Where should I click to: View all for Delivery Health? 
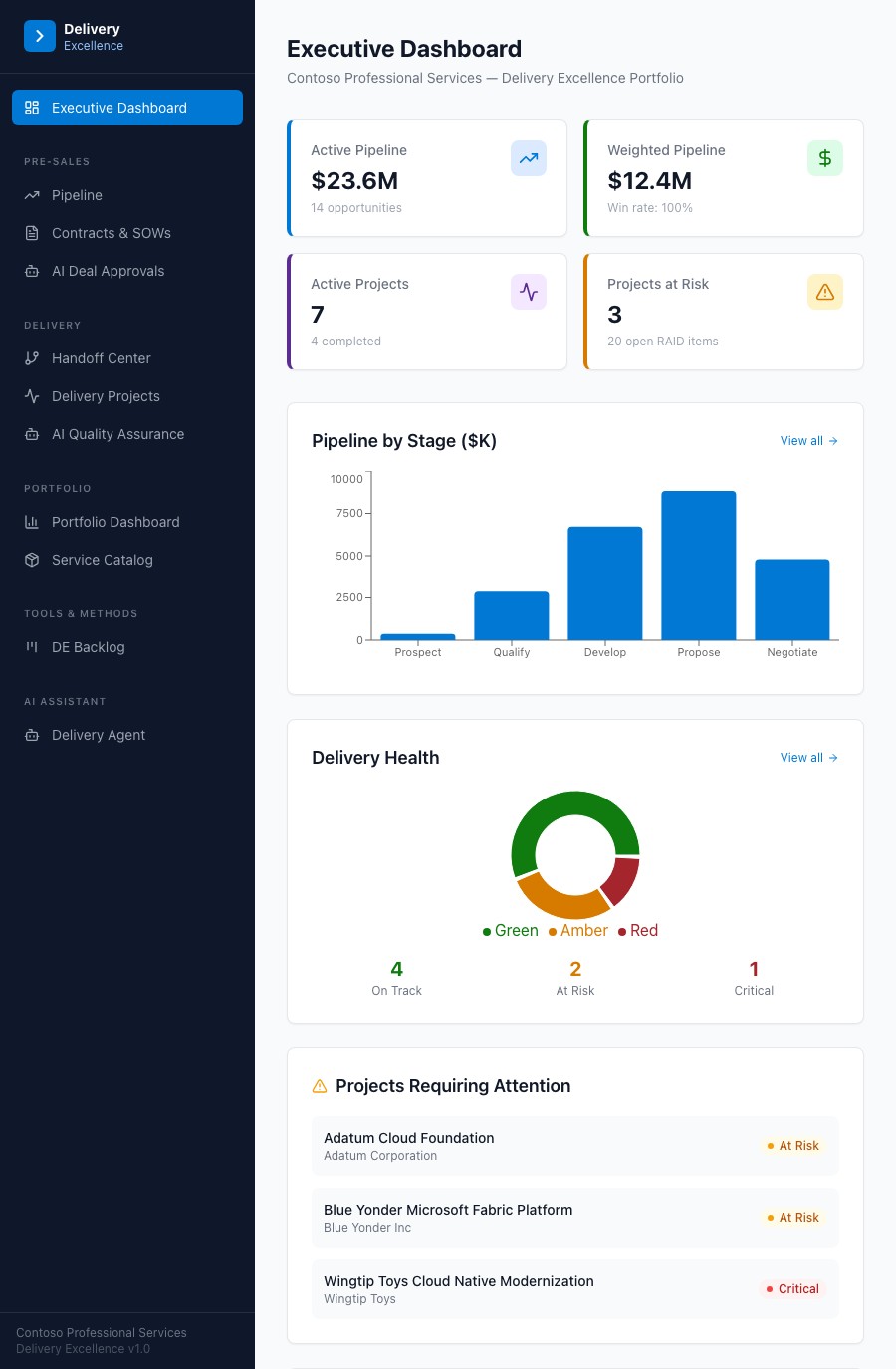(x=809, y=758)
